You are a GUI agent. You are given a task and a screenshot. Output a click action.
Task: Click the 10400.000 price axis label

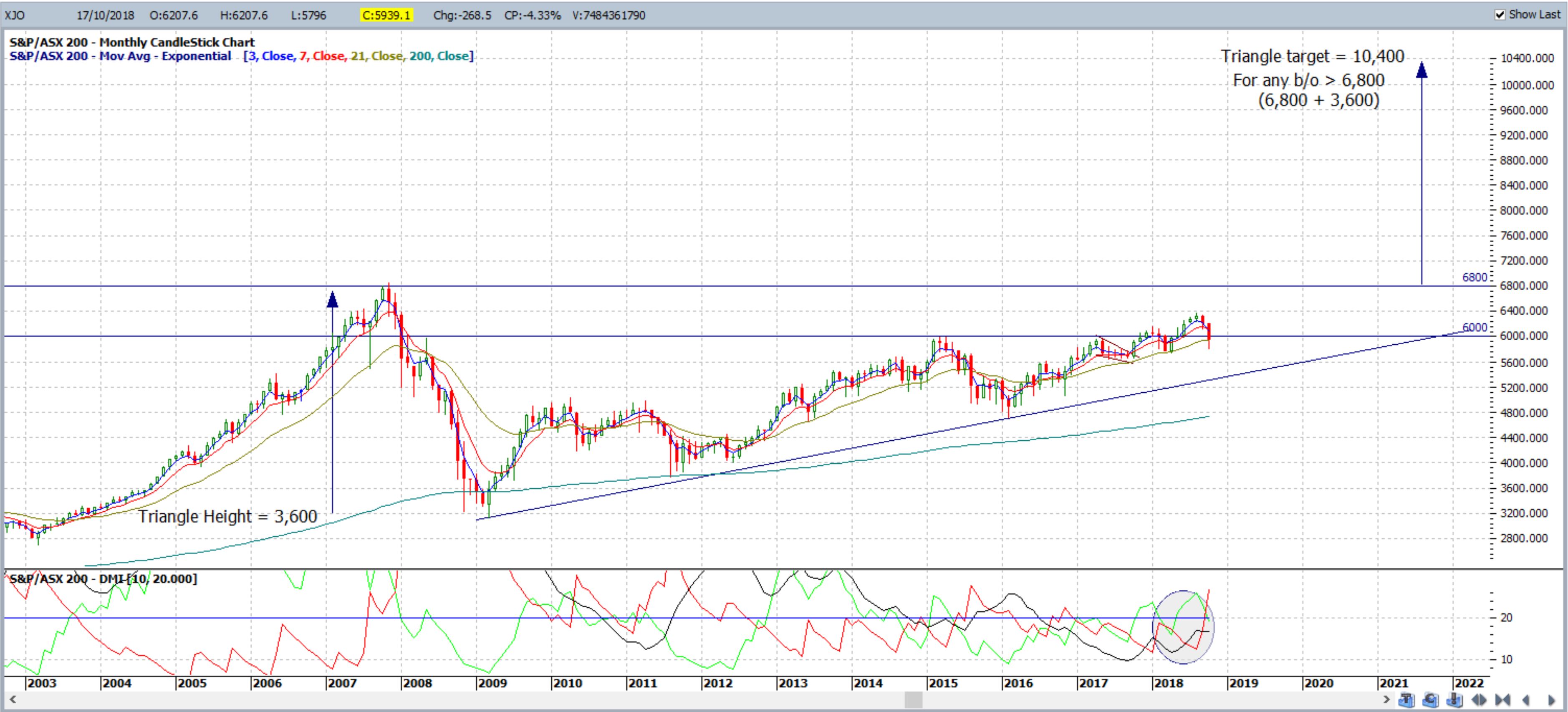click(x=1527, y=58)
